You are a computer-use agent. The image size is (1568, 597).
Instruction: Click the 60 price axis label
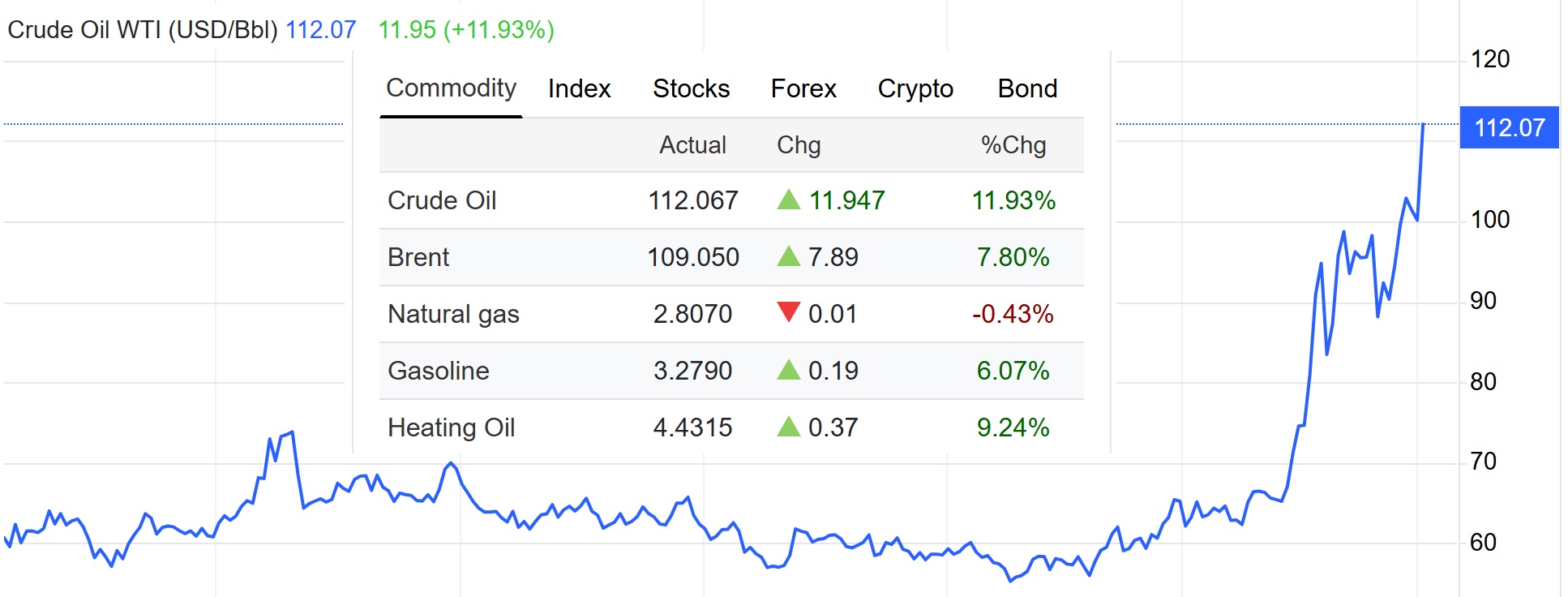pos(1483,543)
